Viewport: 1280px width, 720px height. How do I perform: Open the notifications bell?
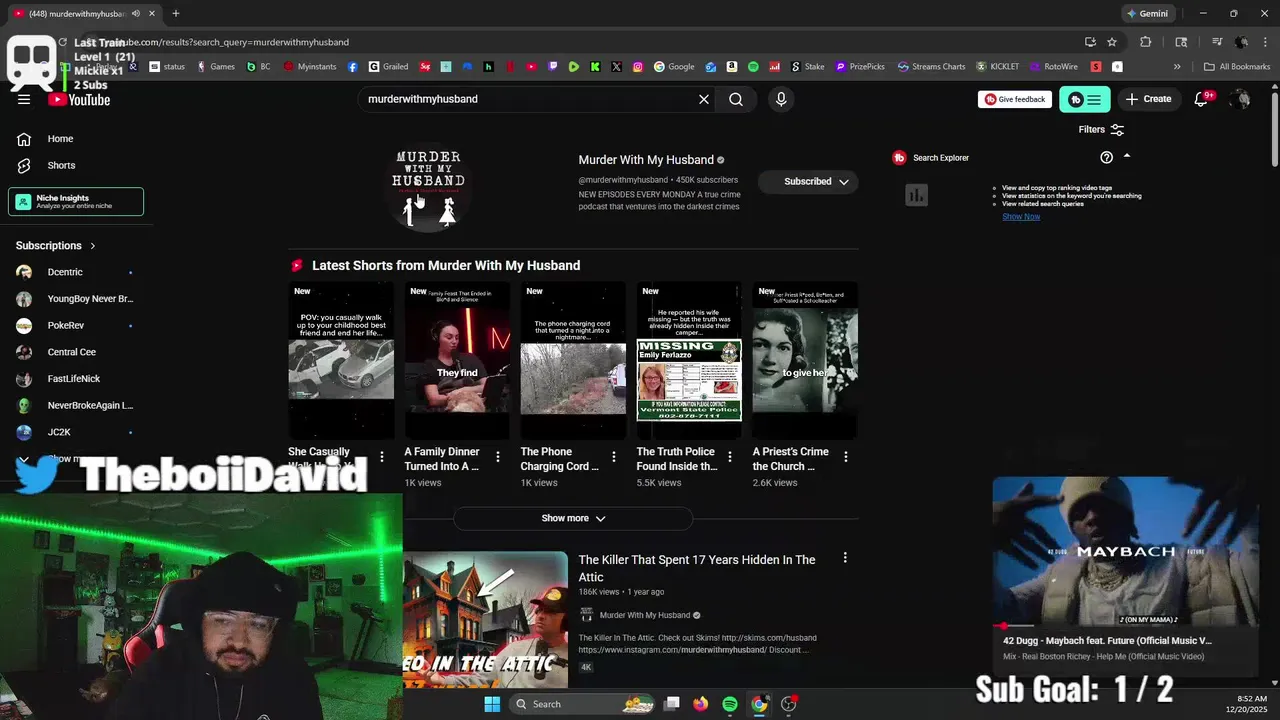tap(1202, 99)
